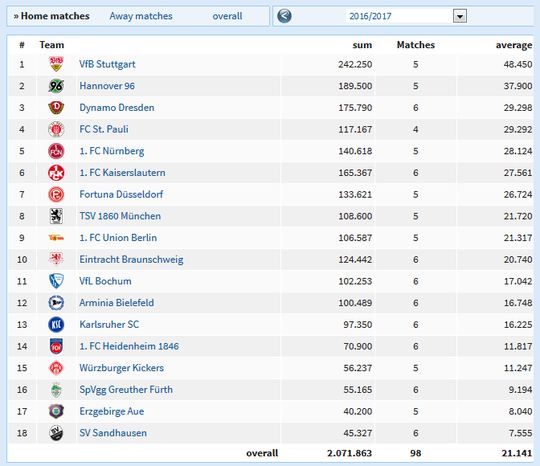Click the TSV 1860 München lion crest
Screen dimensions: 540x466
tap(56, 216)
